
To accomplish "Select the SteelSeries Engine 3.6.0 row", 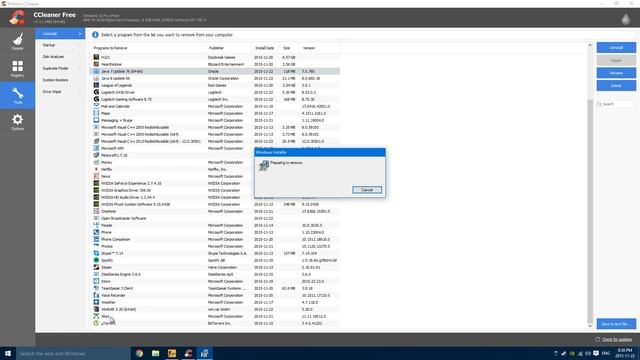I will pyautogui.click(x=215, y=274).
